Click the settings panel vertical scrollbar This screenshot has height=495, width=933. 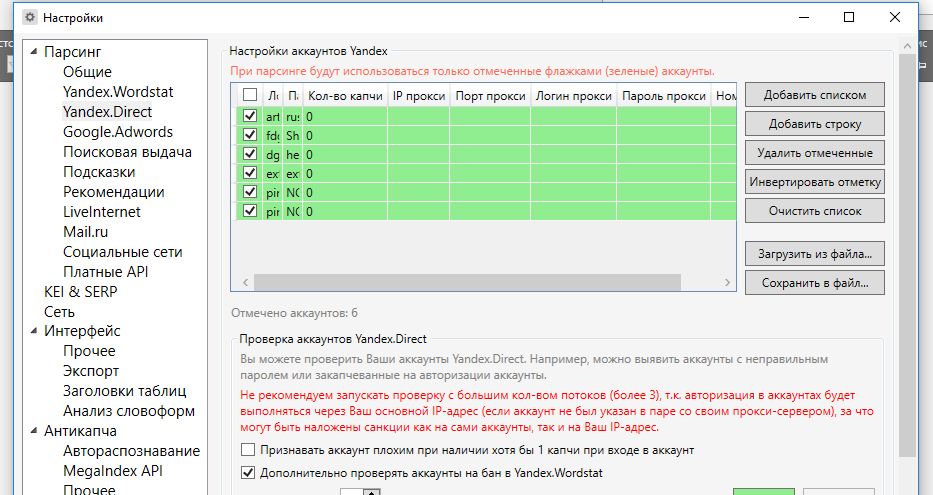click(907, 256)
